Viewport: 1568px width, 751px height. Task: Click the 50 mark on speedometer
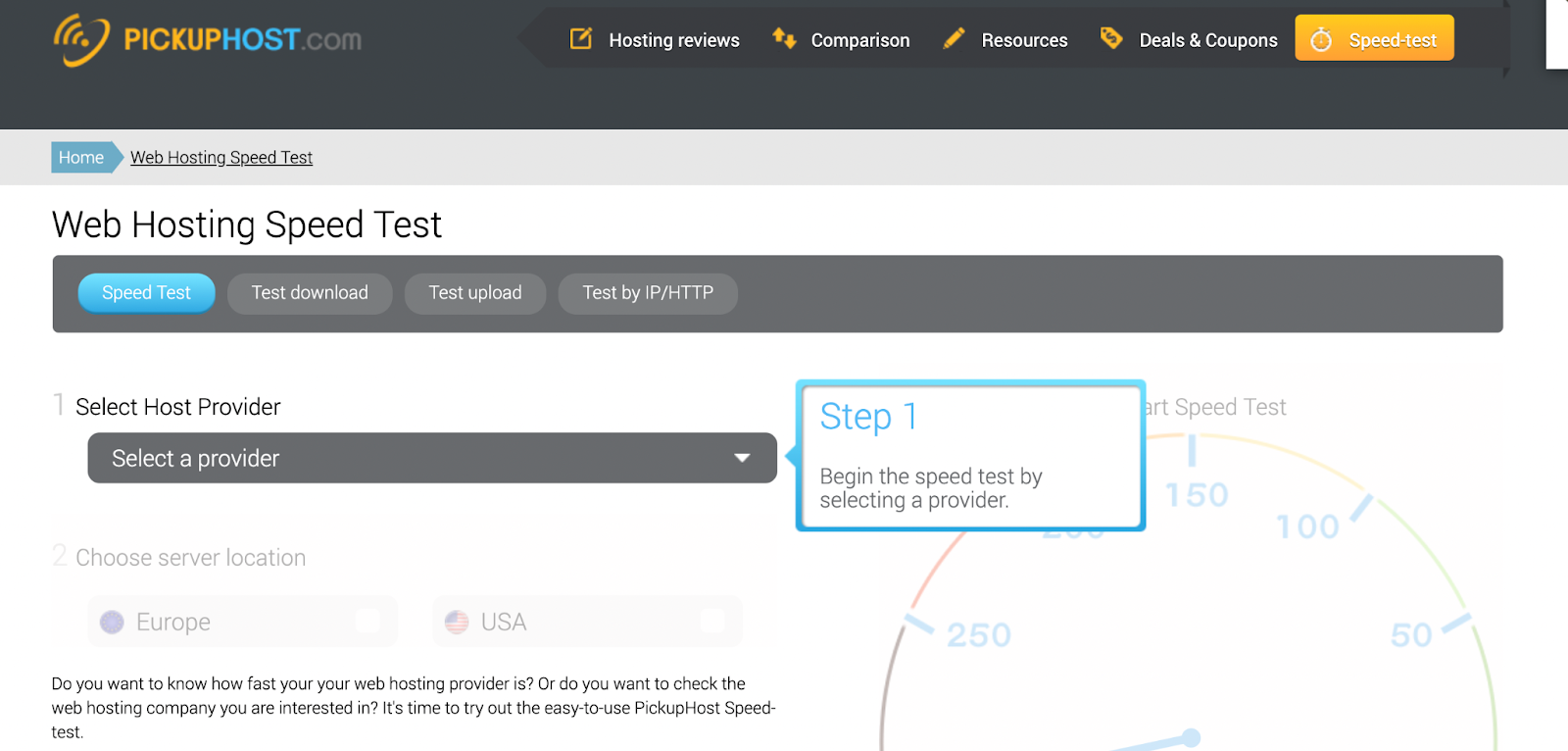(x=1411, y=635)
